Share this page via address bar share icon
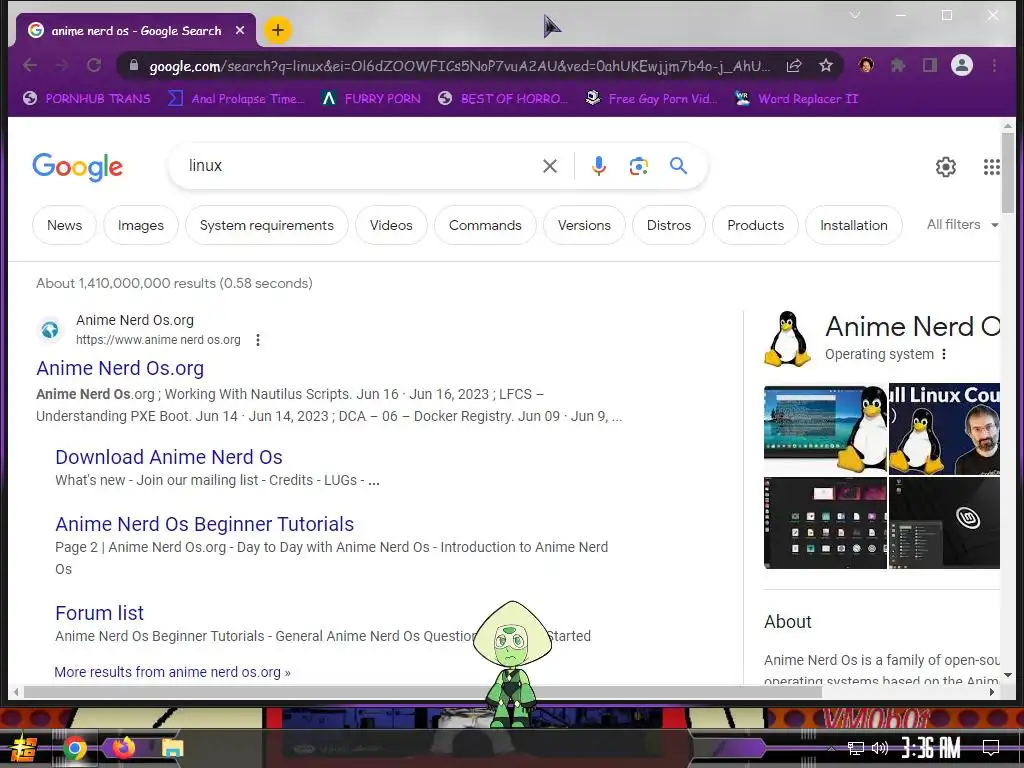The width and height of the screenshot is (1024, 768). tap(793, 65)
